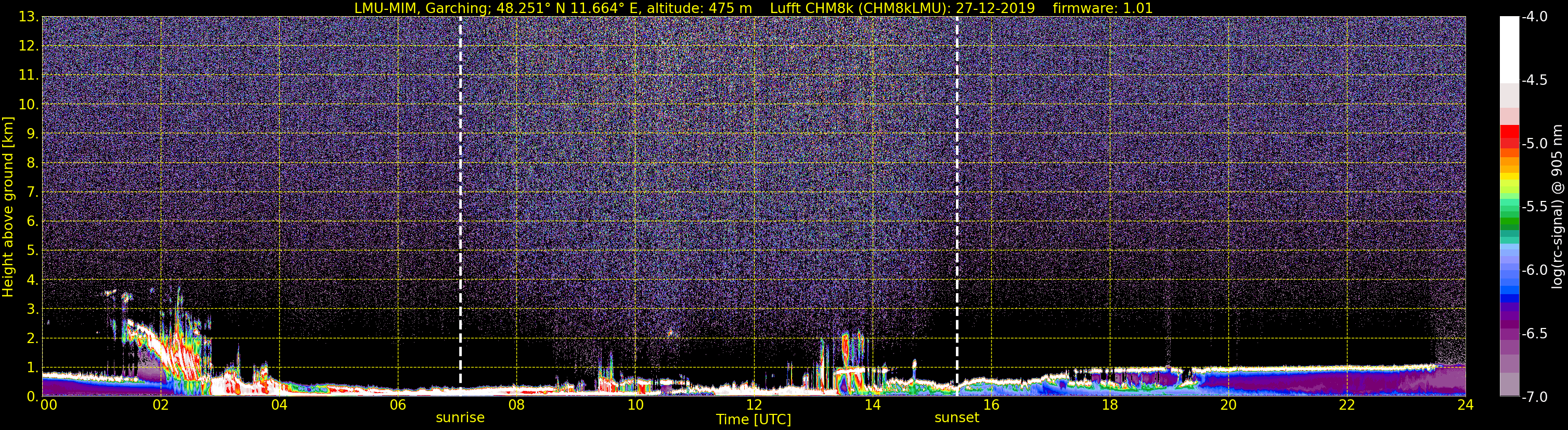Click the colorbar tick label "-4.0"

[x=1534, y=17]
